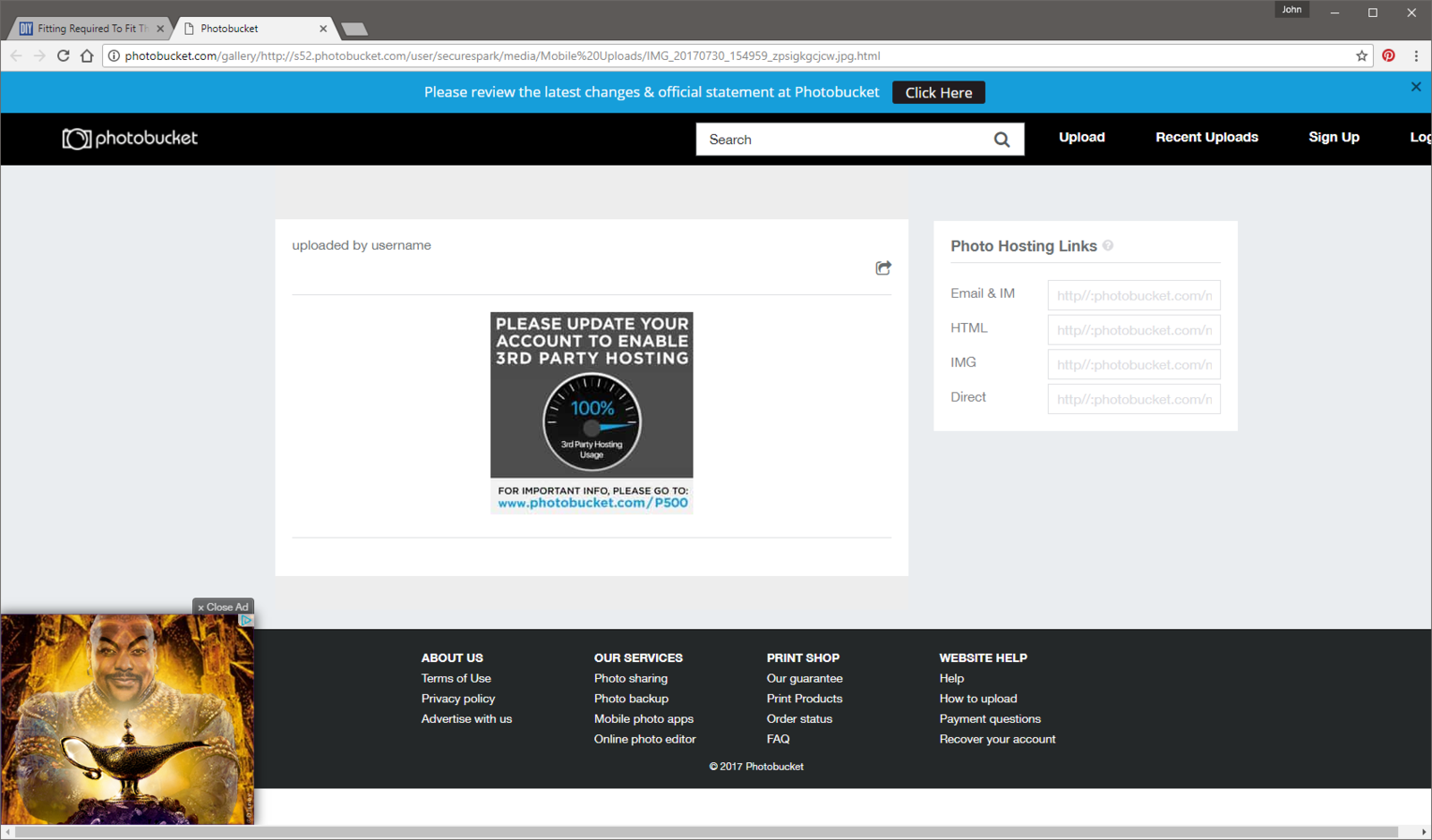
Task: Click the Photo Hosting Links help icon
Action: tap(1108, 246)
